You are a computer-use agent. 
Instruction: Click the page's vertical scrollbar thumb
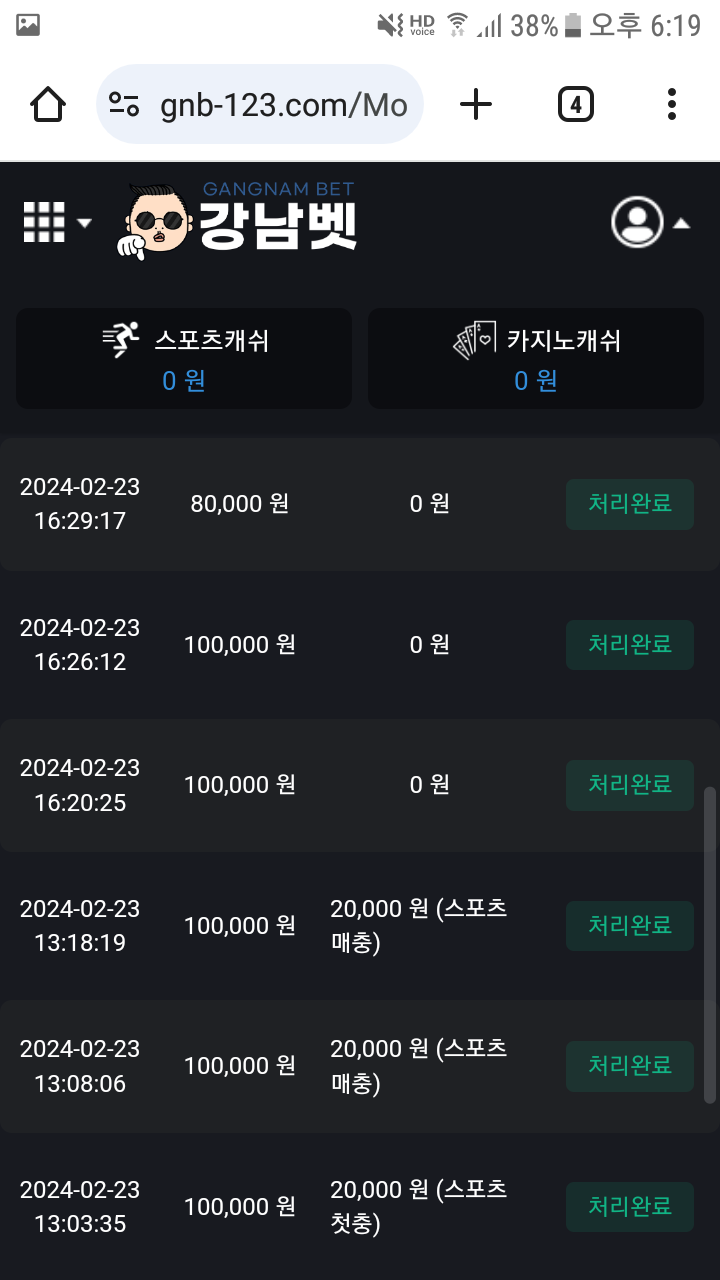tap(710, 944)
